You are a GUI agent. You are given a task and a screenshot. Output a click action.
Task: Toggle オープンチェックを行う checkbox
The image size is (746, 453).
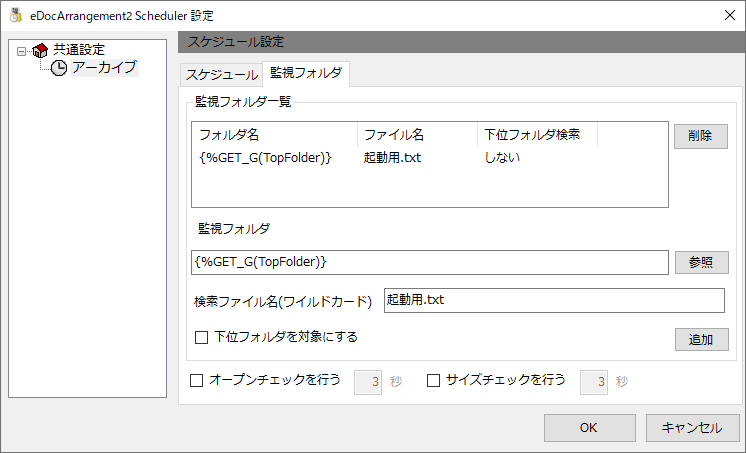tap(196, 380)
